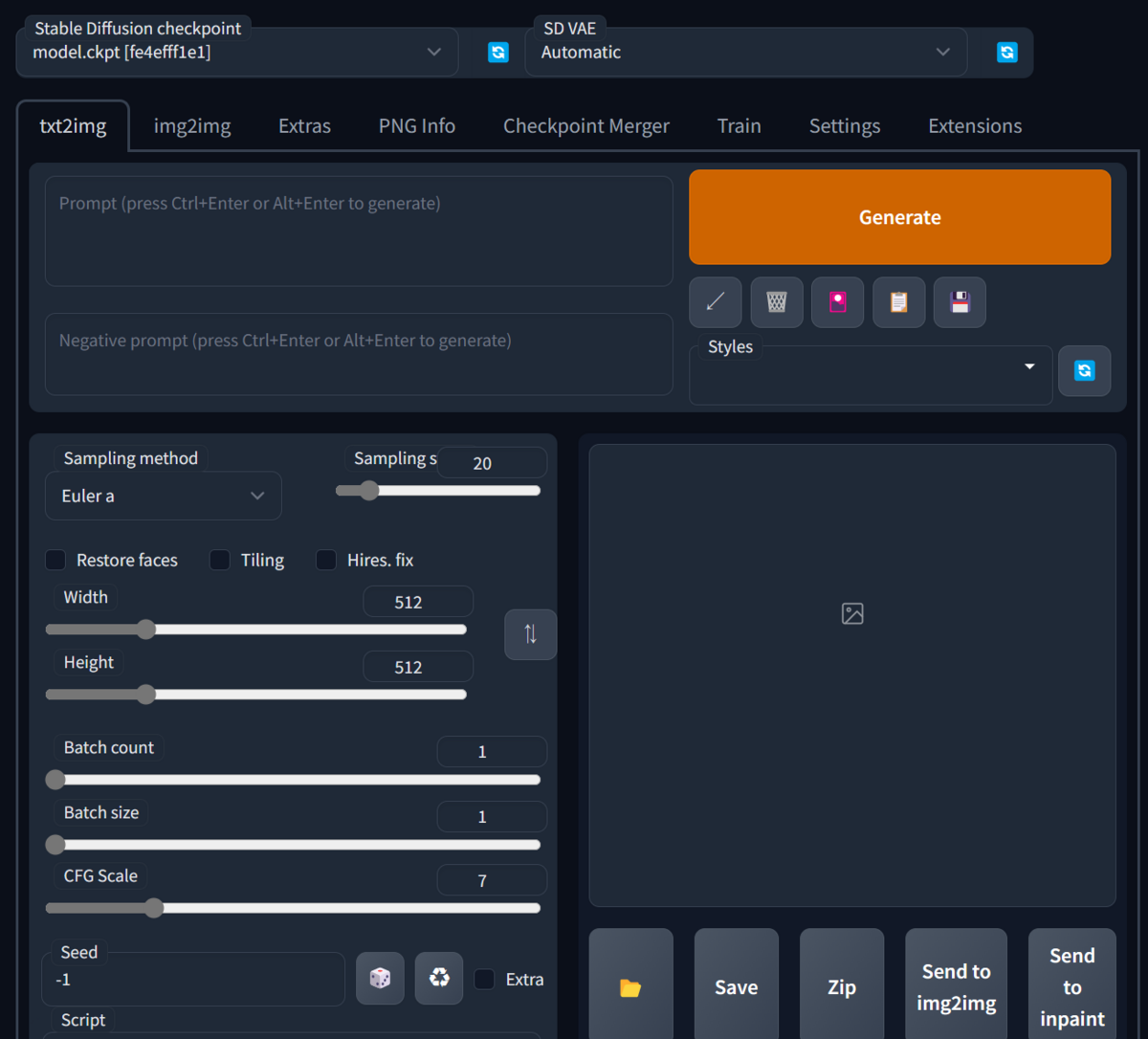Click the Sampling steps number field showing 20
The width and height of the screenshot is (1148, 1039).
tap(492, 463)
